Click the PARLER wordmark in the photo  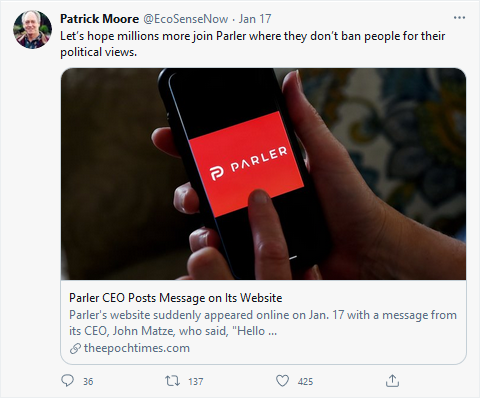(x=259, y=159)
